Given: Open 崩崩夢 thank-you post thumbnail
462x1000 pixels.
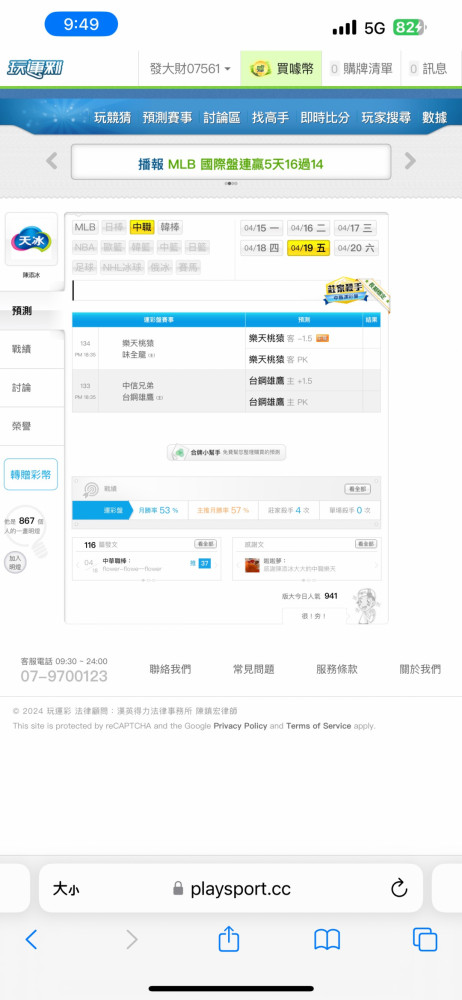Looking at the screenshot, I should point(252,564).
